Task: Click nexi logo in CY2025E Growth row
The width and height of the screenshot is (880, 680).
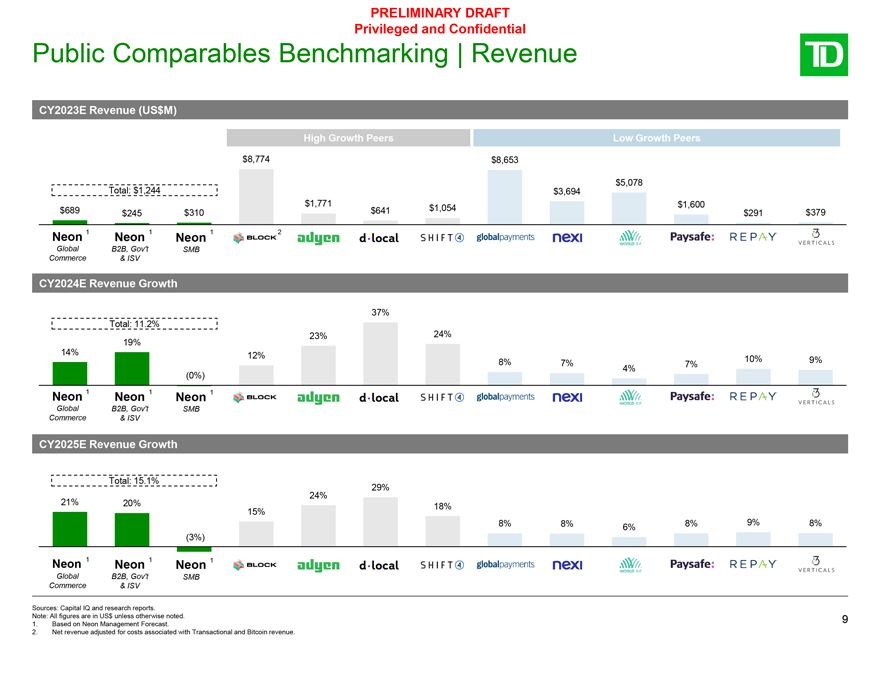Action: click(567, 565)
